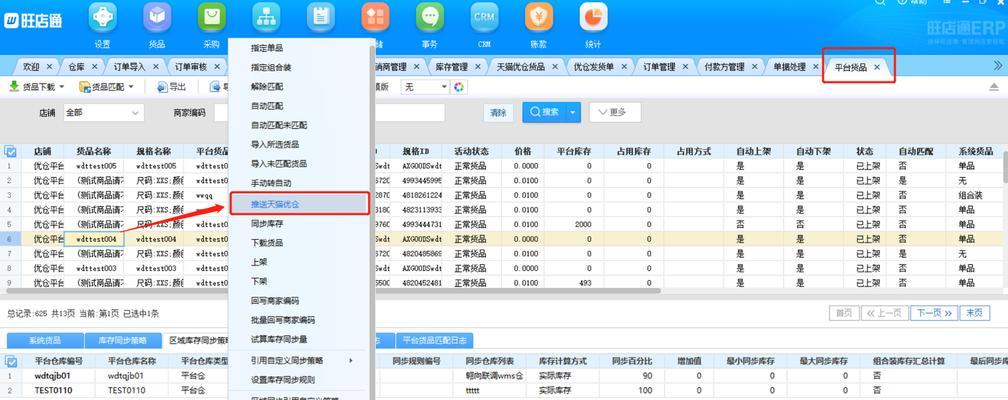The height and width of the screenshot is (400, 1008).
Task: Switch to the 库存同步策略 bottom tab
Action: (122, 340)
